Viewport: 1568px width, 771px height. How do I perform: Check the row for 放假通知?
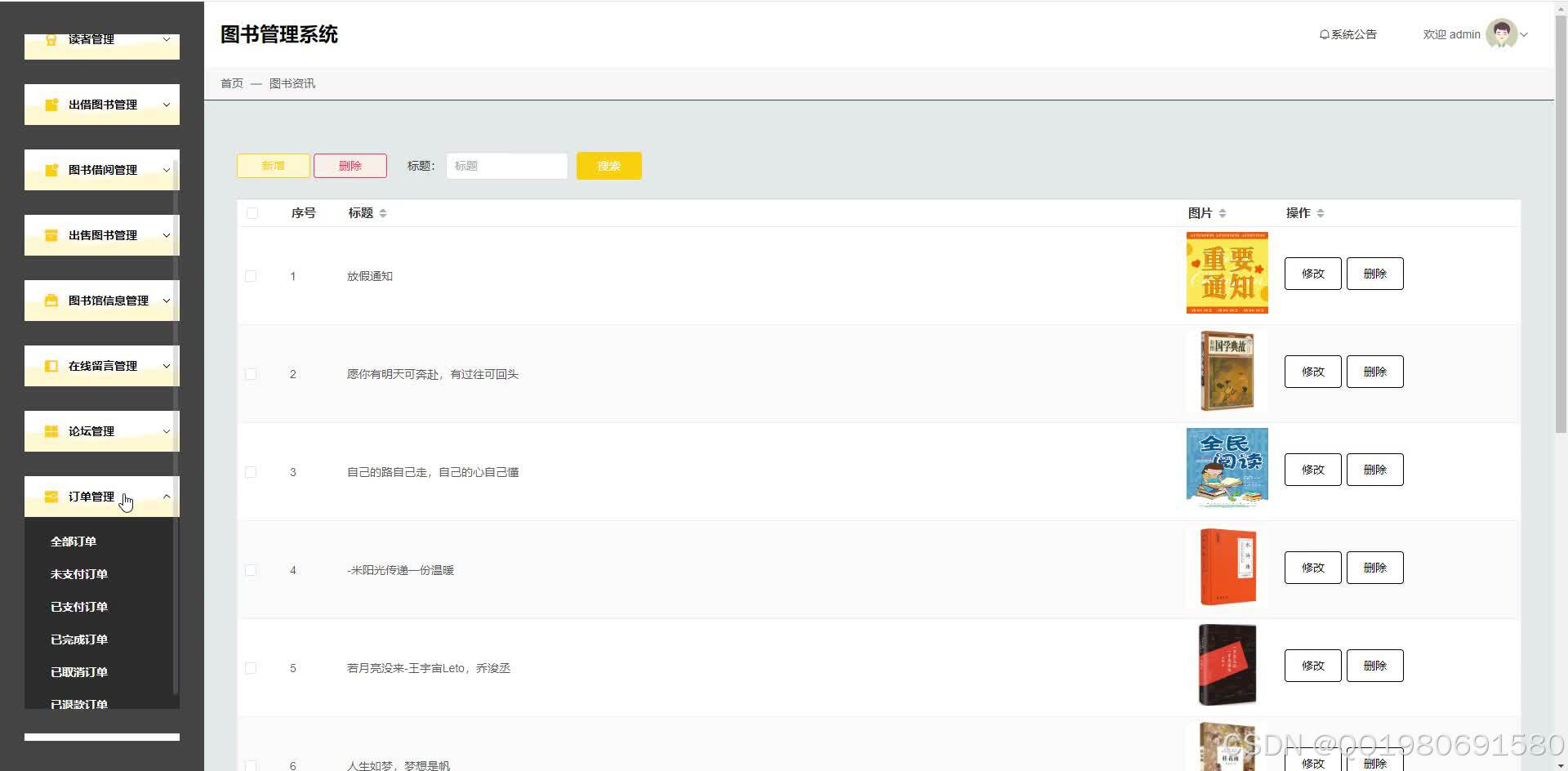coord(251,276)
